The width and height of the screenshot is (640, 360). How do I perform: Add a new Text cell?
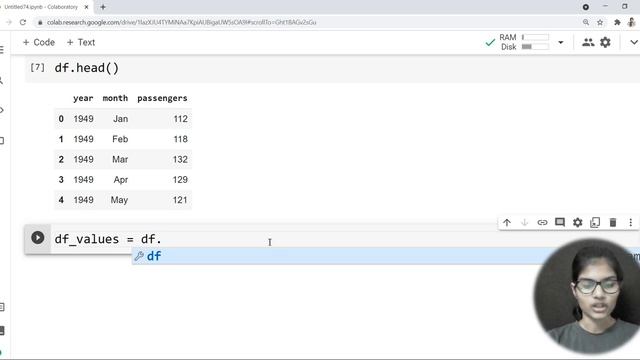tap(81, 42)
